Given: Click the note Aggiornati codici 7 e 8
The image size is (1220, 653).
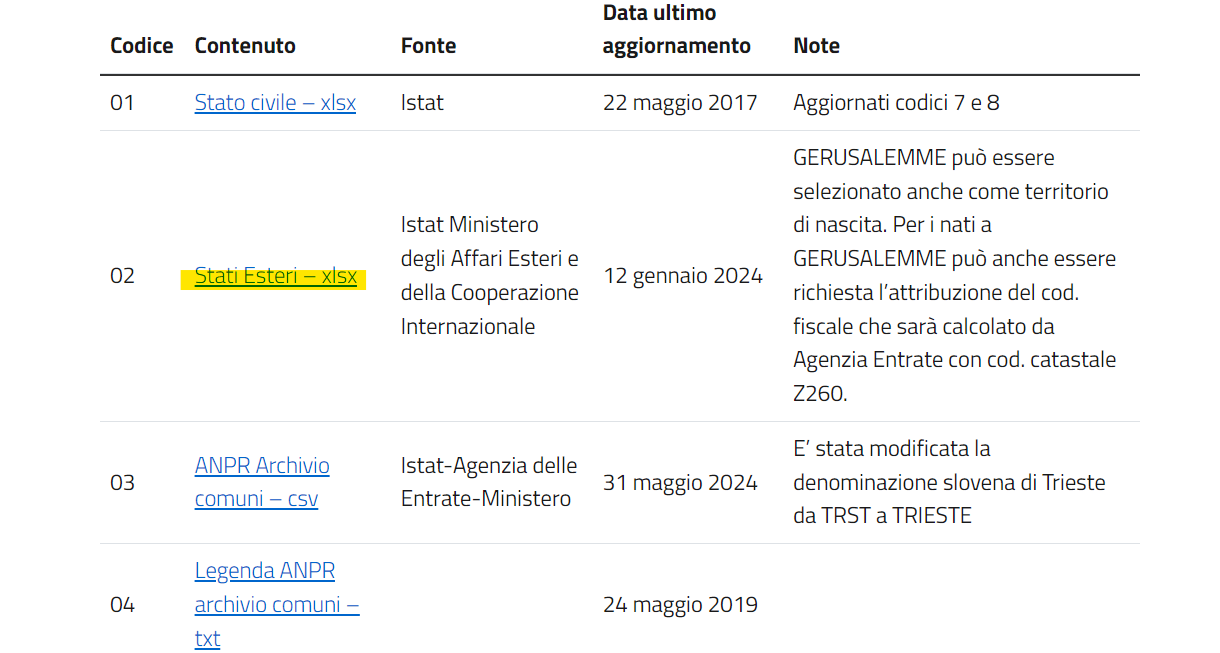Looking at the screenshot, I should click(896, 103).
